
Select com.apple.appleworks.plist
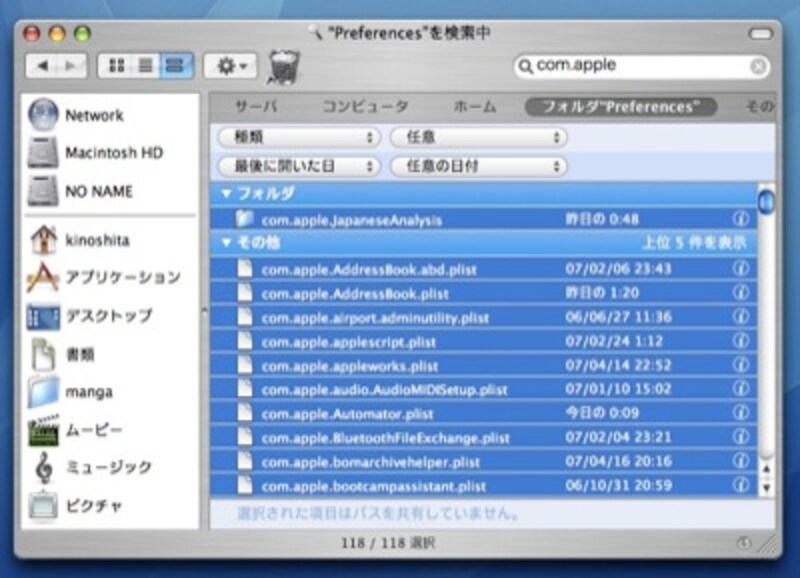(483, 365)
